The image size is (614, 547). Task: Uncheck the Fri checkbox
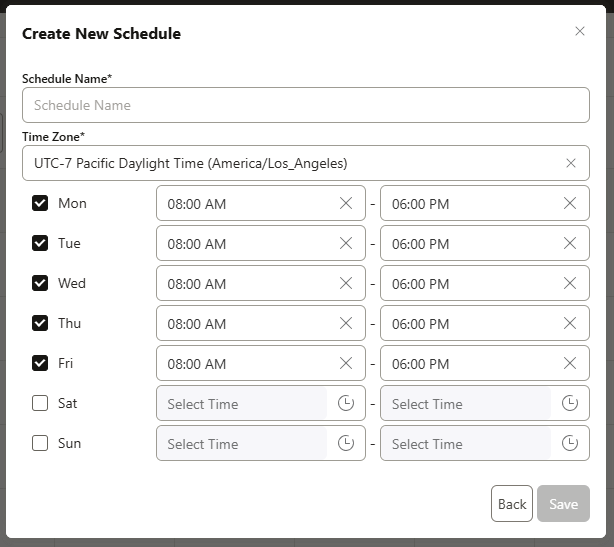pyautogui.click(x=40, y=363)
